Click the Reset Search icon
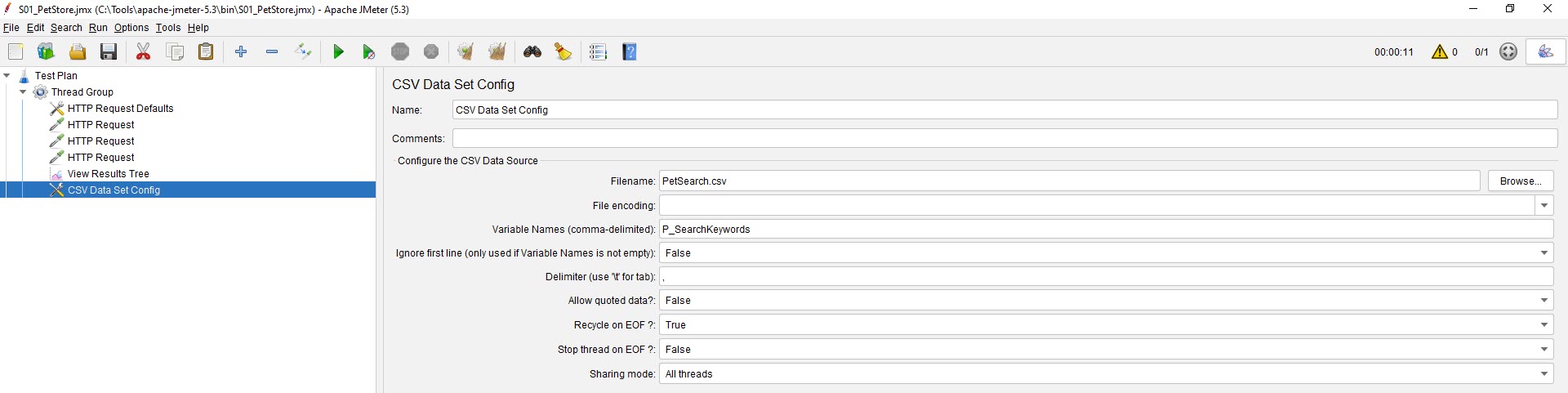1568x393 pixels. [563, 51]
